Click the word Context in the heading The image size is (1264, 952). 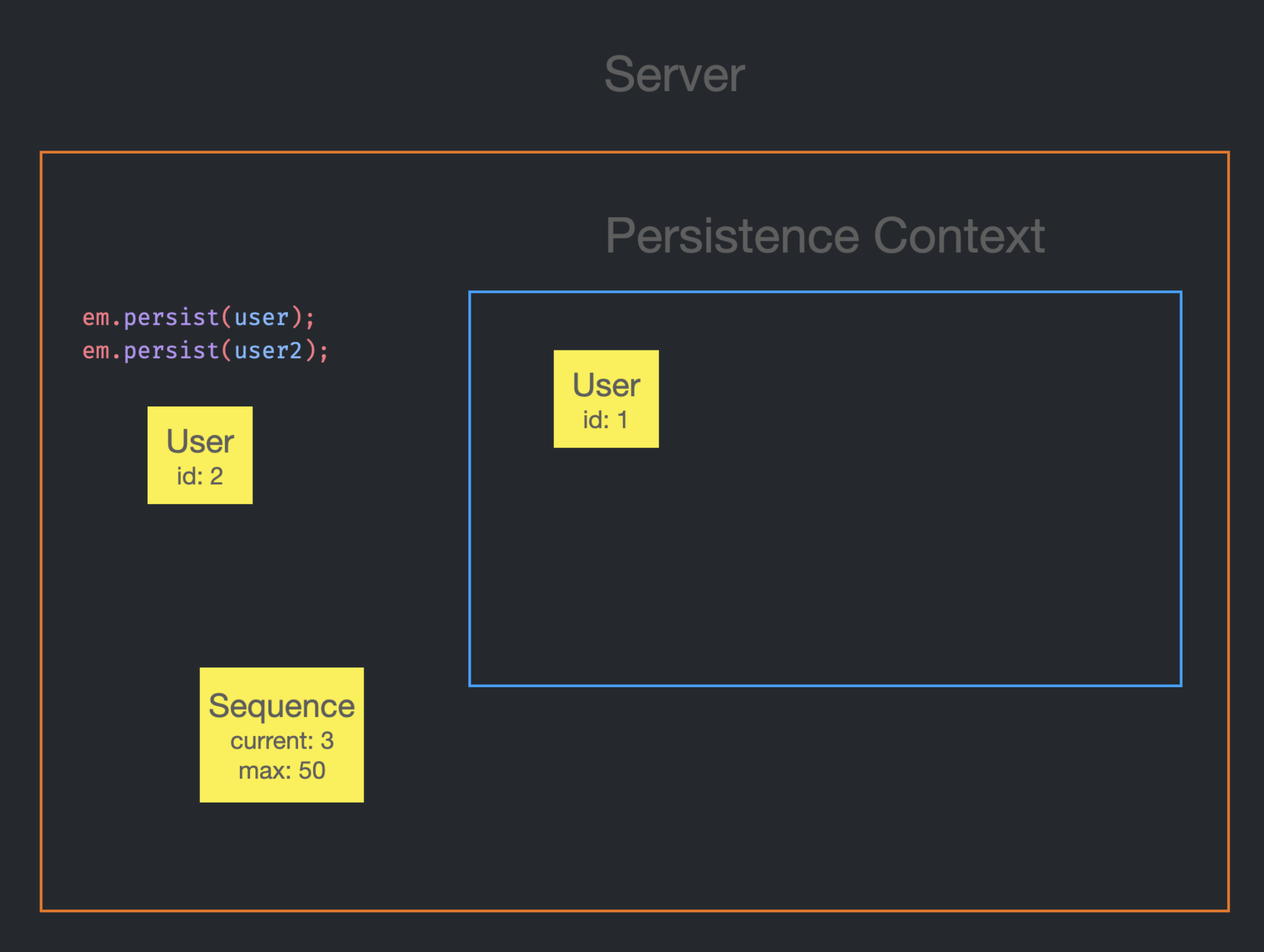(959, 236)
